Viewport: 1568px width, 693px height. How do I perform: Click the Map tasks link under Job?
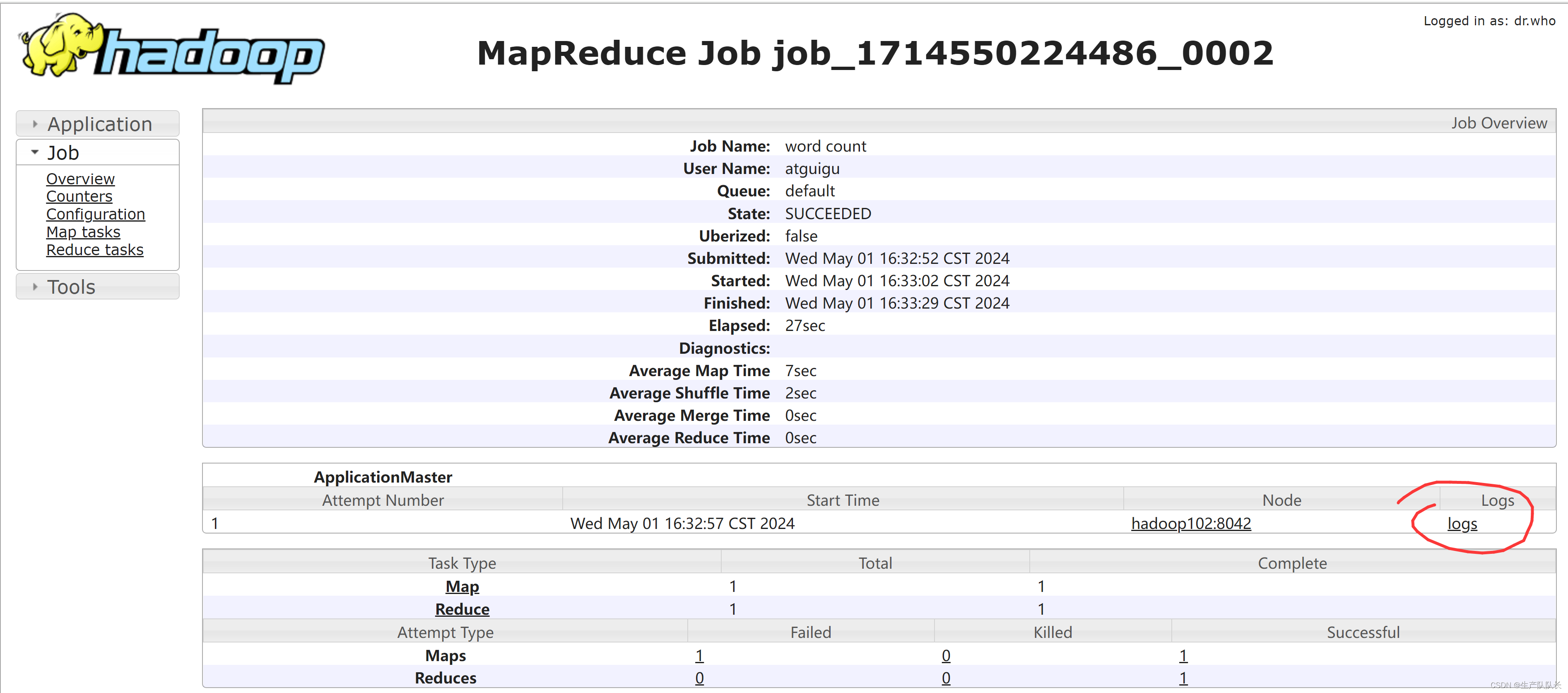[x=82, y=232]
